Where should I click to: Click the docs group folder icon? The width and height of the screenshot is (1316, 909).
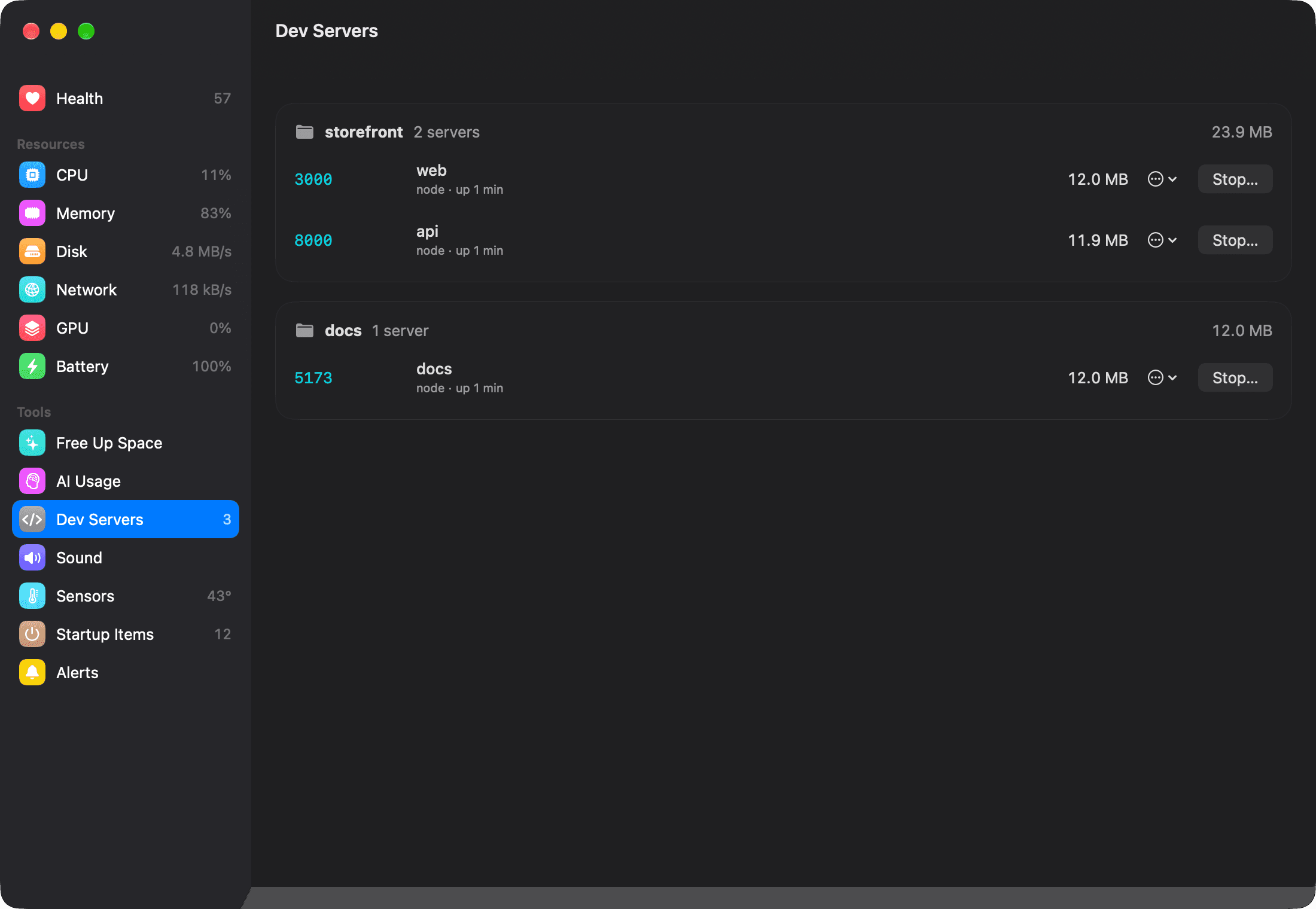304,330
